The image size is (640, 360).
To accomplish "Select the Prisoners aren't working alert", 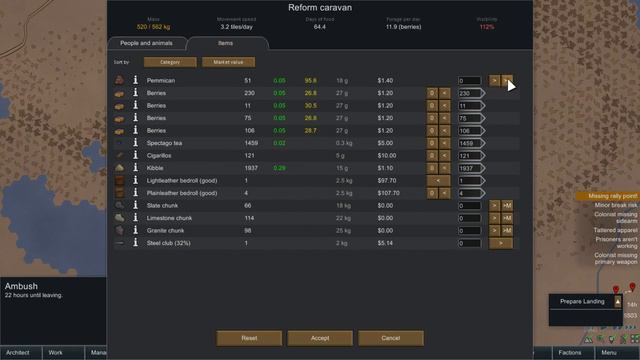I will pos(616,242).
